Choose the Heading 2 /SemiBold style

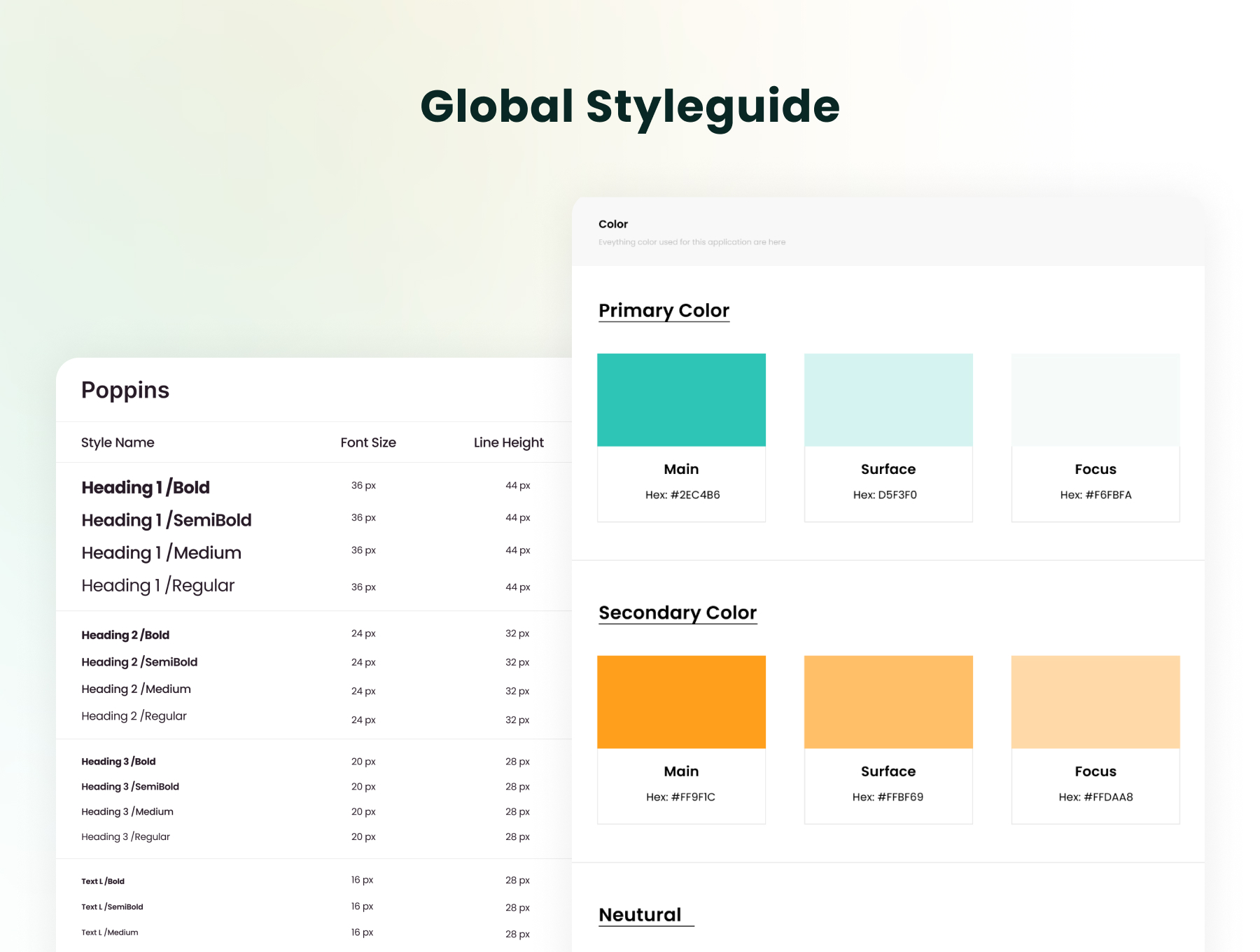[x=139, y=662]
